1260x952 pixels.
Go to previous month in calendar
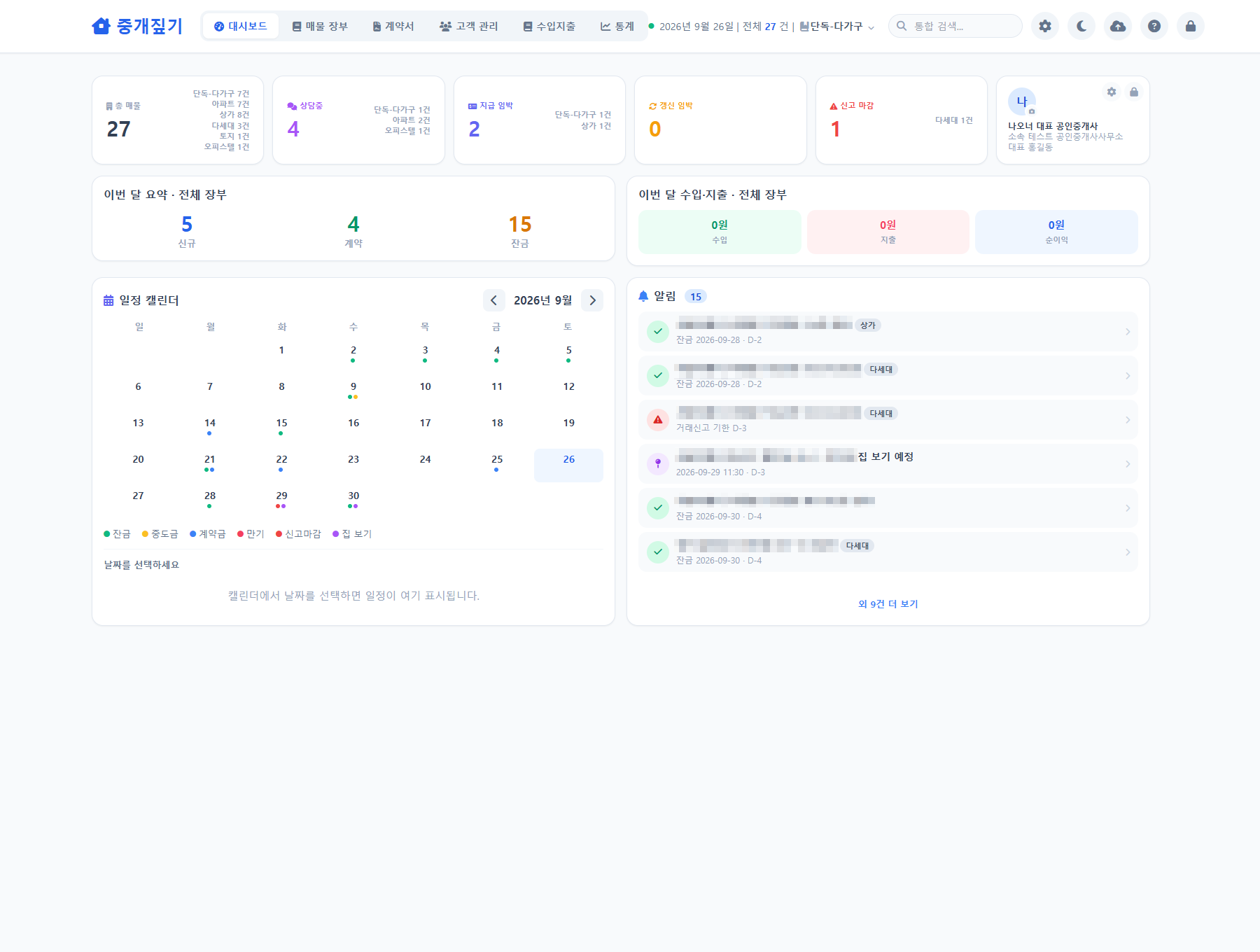click(x=493, y=300)
